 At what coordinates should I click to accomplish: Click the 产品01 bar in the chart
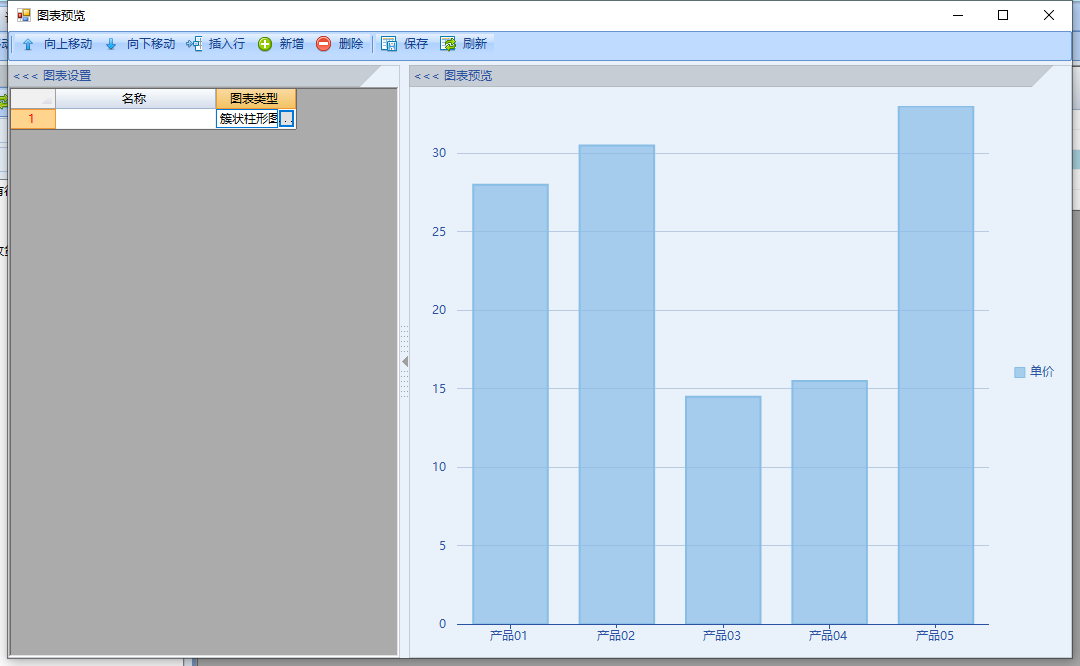tap(510, 404)
